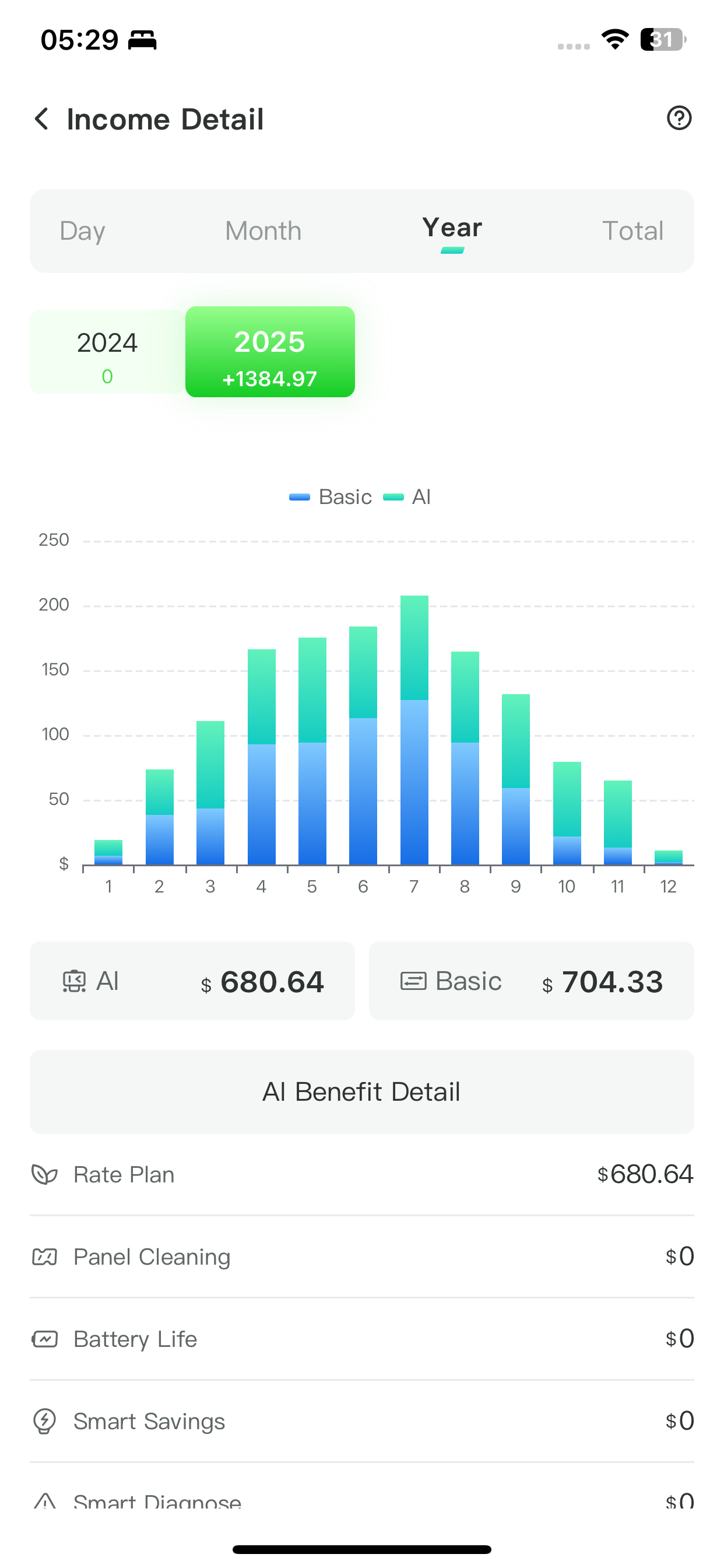The width and height of the screenshot is (724, 1568).
Task: Tap the back arrow icon
Action: tap(41, 118)
